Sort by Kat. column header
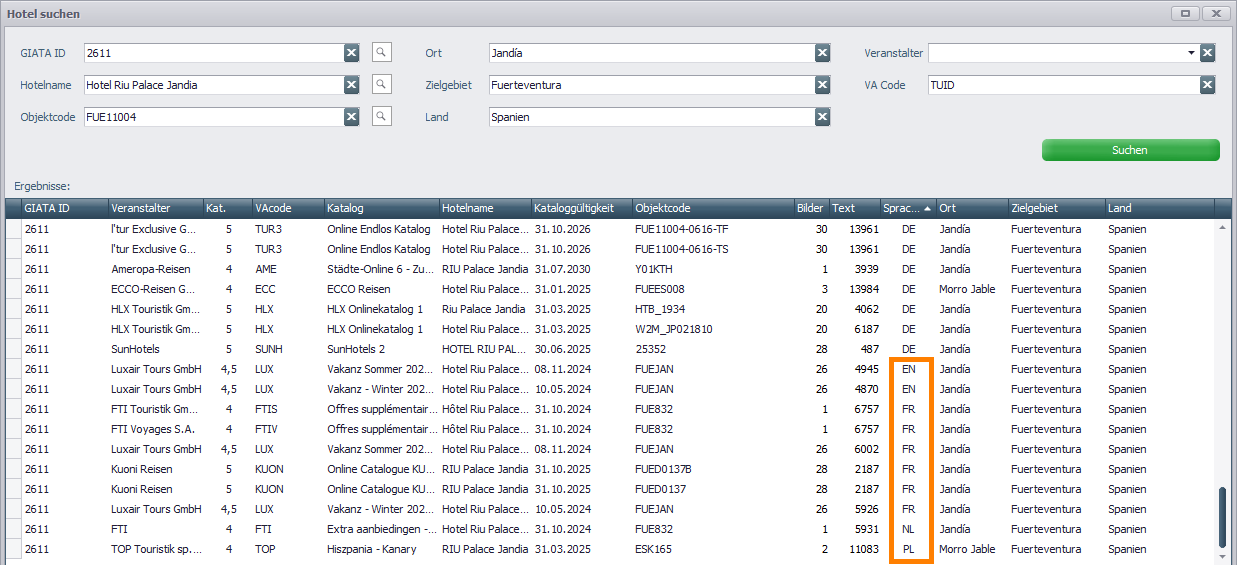 (x=227, y=208)
